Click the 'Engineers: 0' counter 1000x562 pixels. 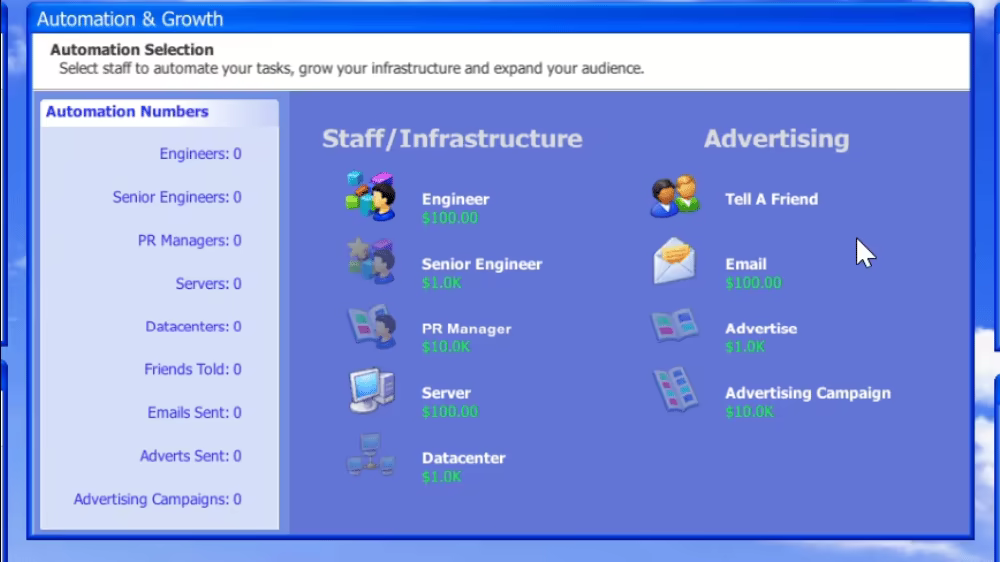(x=200, y=154)
